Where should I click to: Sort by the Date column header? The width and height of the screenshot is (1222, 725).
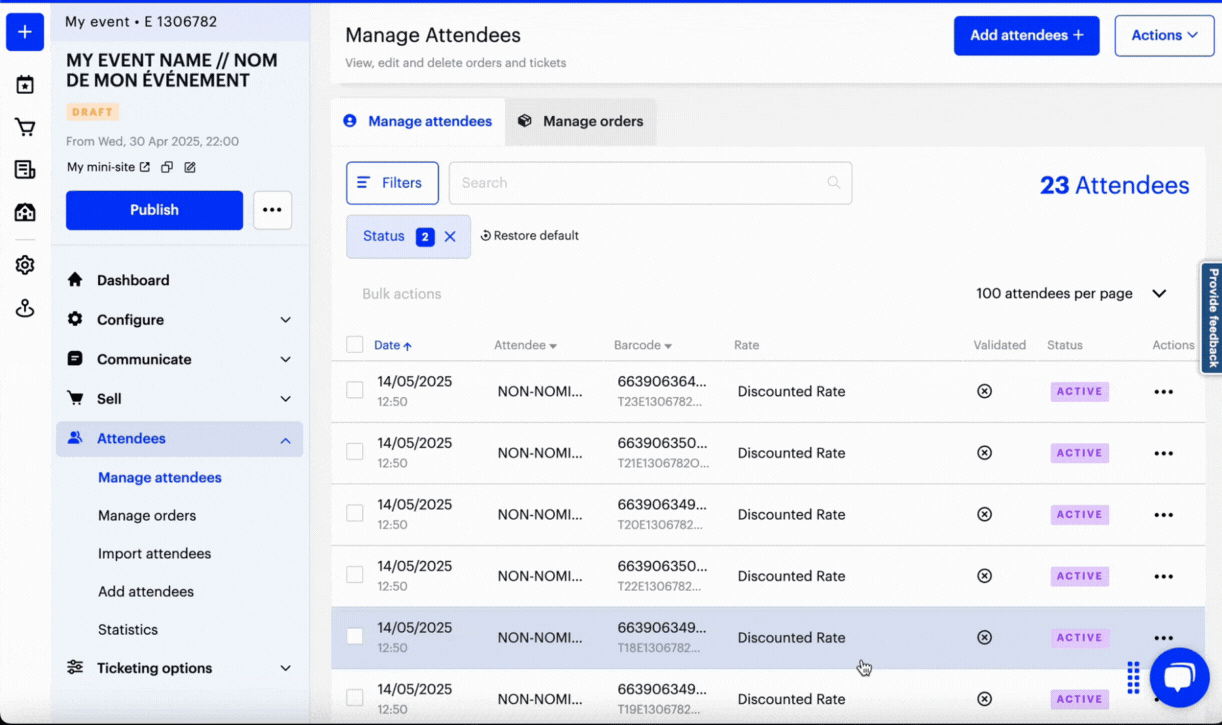(x=393, y=345)
